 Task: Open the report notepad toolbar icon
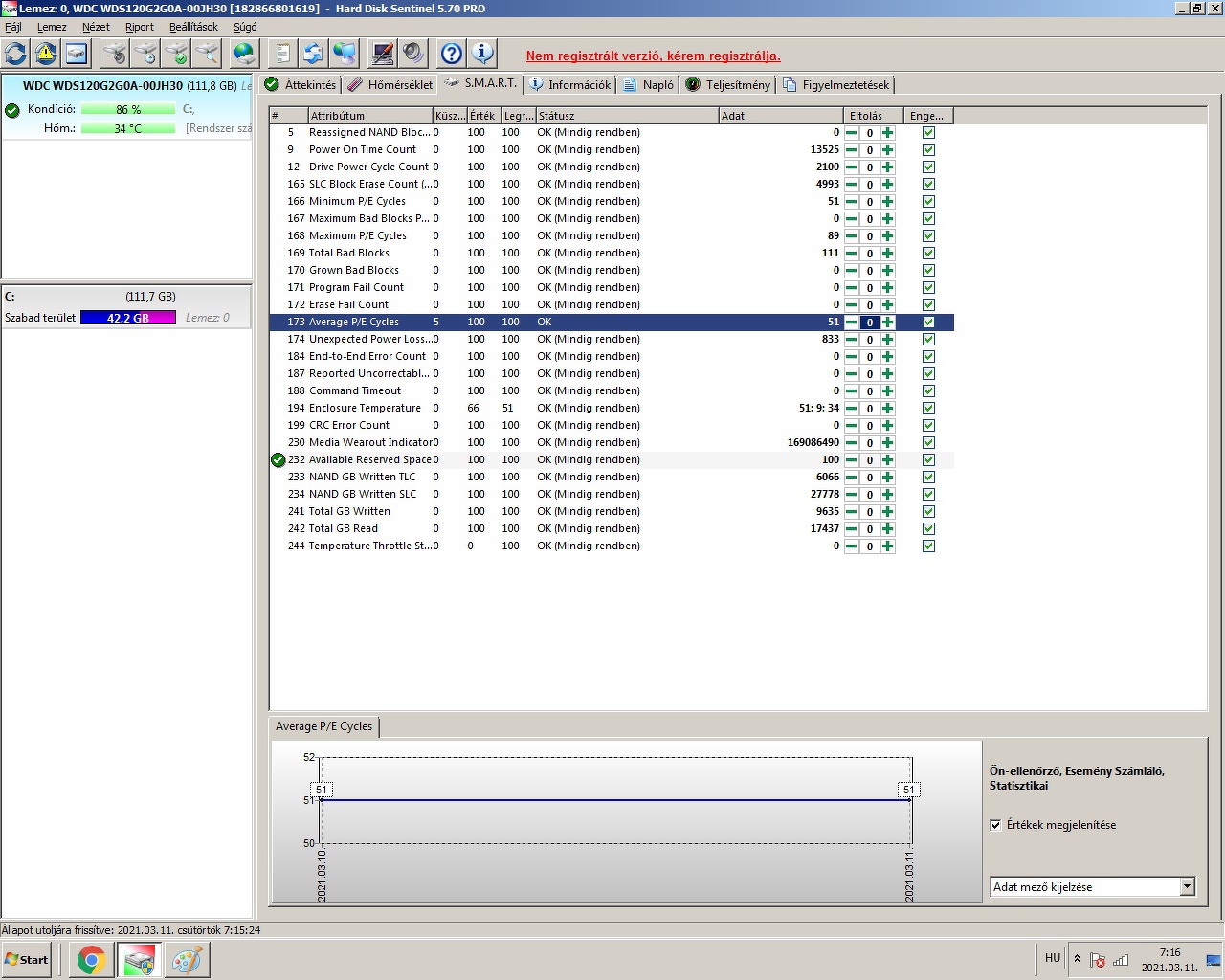pos(282,54)
